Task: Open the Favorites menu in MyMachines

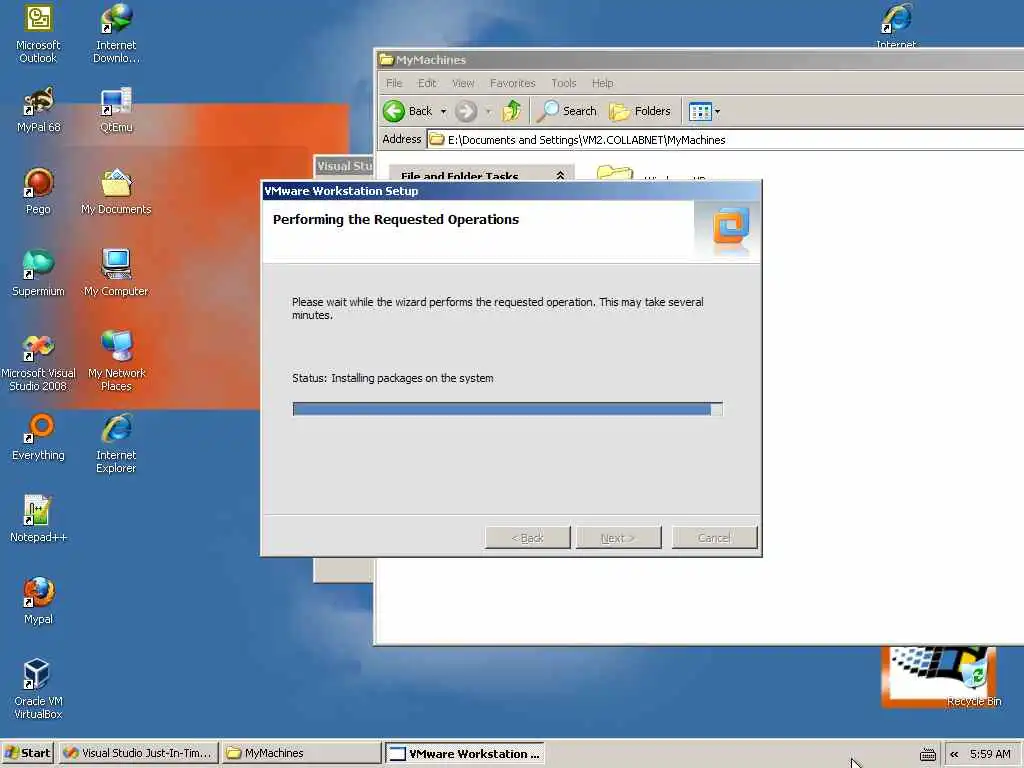Action: pyautogui.click(x=513, y=83)
